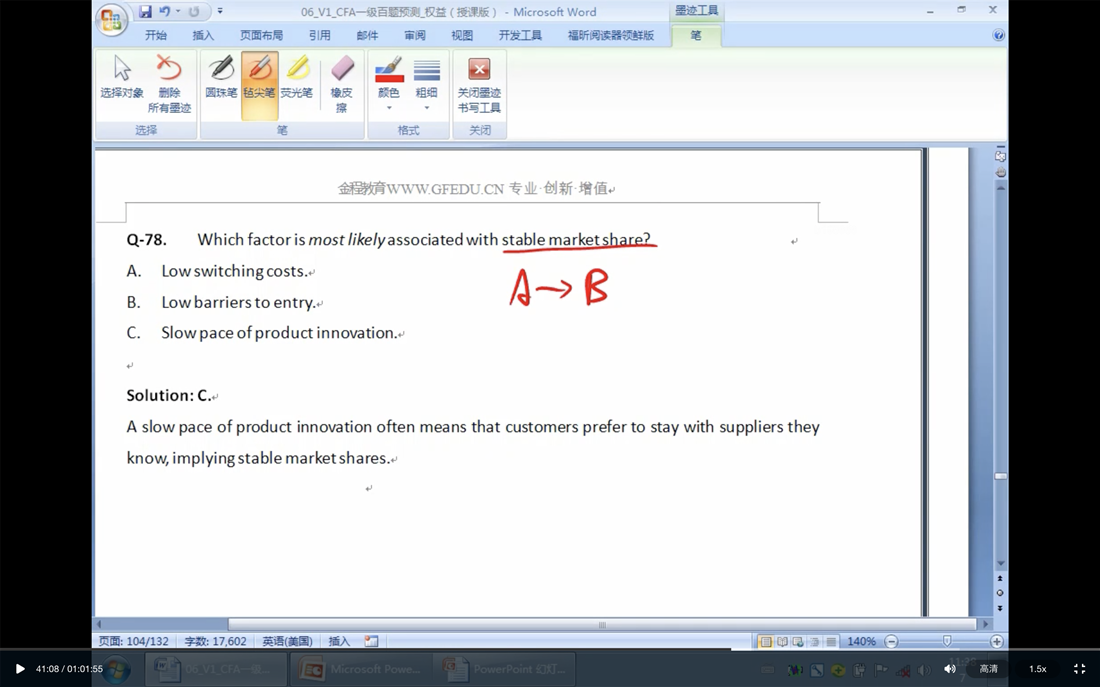Pick the 橡皮擦 eraser tool
The image size is (1100, 687).
tap(342, 84)
